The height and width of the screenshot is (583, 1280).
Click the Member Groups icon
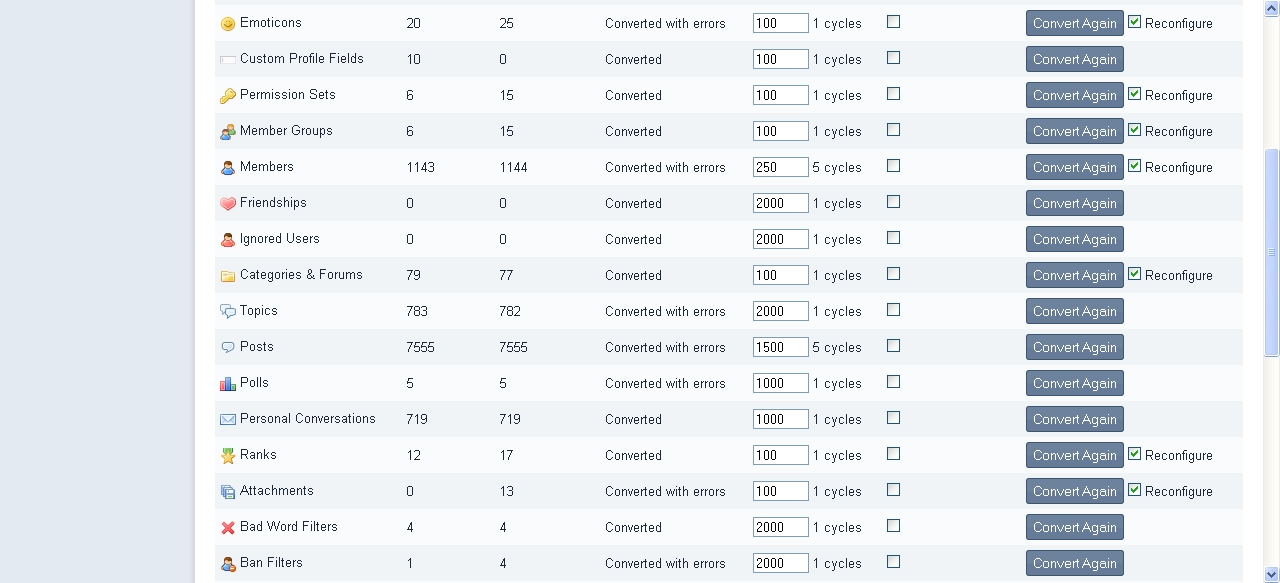[x=228, y=132]
